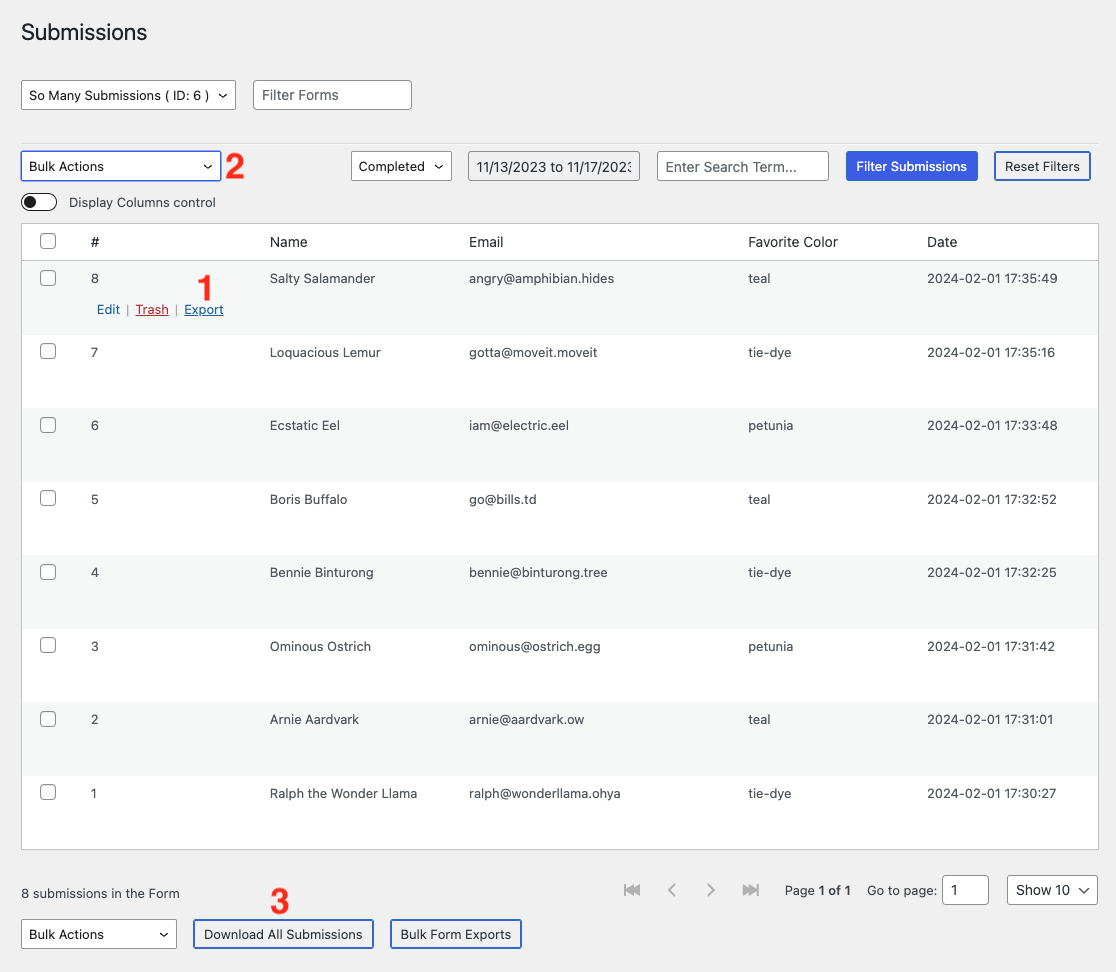Jump to the last page of submissions
Screen dimensions: 1116x972
751,890
